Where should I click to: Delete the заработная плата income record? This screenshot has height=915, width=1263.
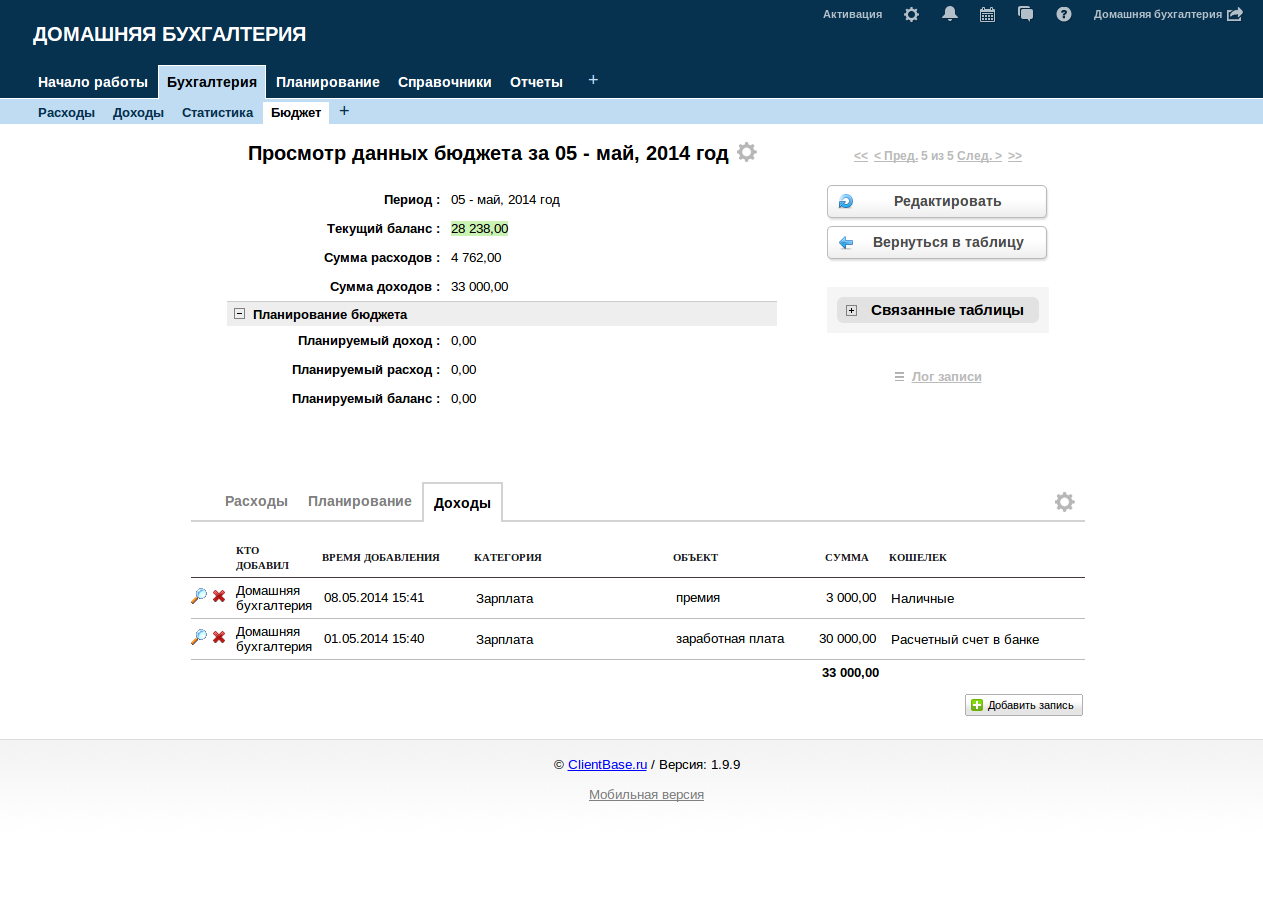pos(219,637)
